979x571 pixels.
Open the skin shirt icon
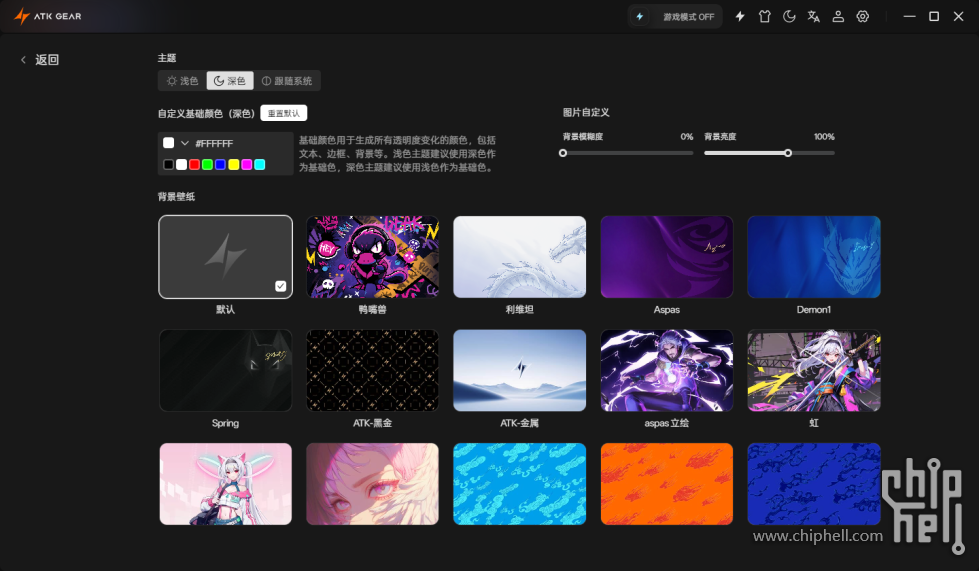pos(764,17)
